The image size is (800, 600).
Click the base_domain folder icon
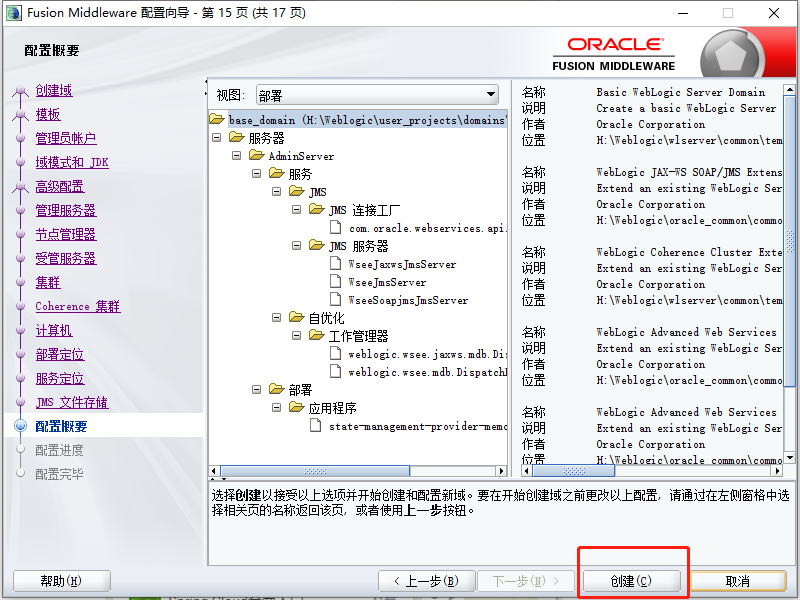217,119
